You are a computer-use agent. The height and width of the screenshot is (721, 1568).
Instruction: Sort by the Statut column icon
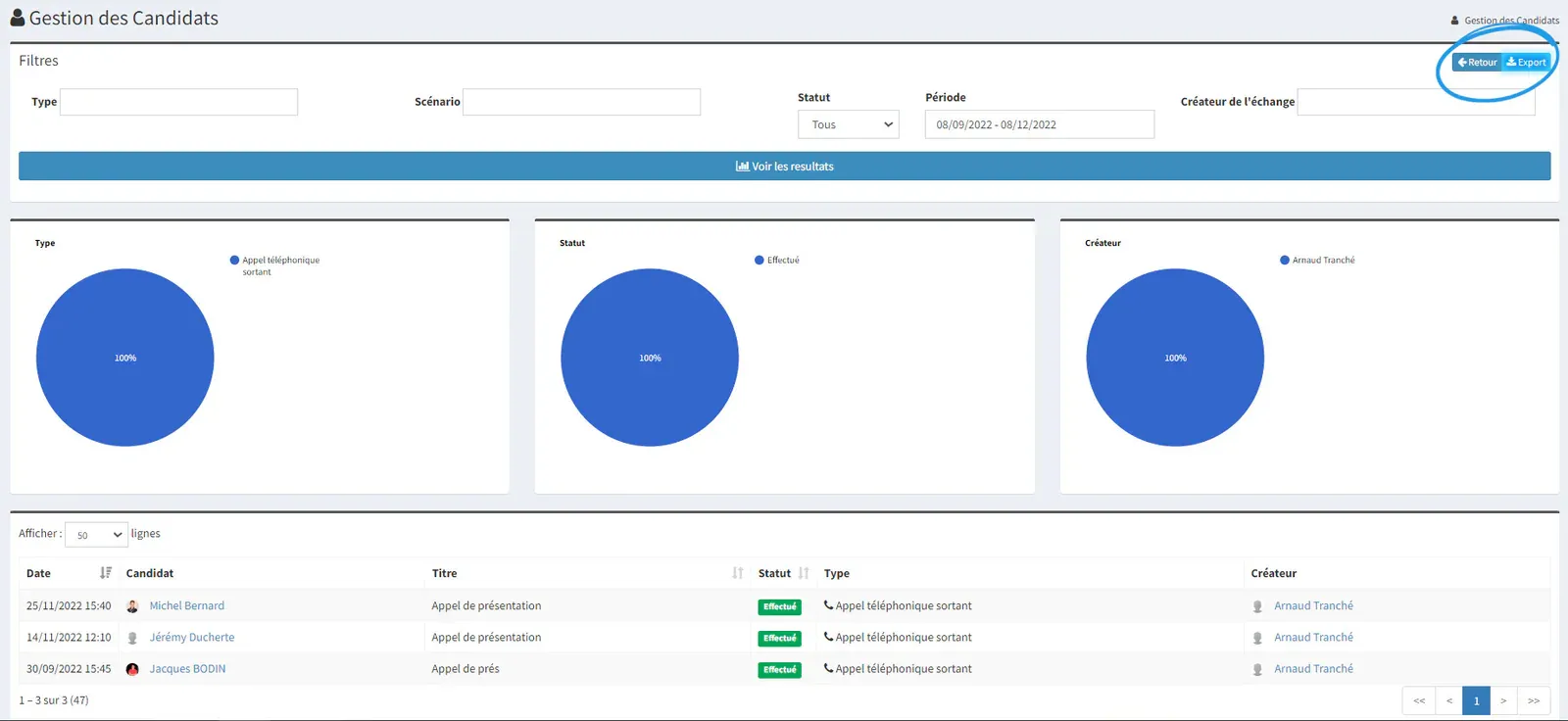pyautogui.click(x=804, y=573)
